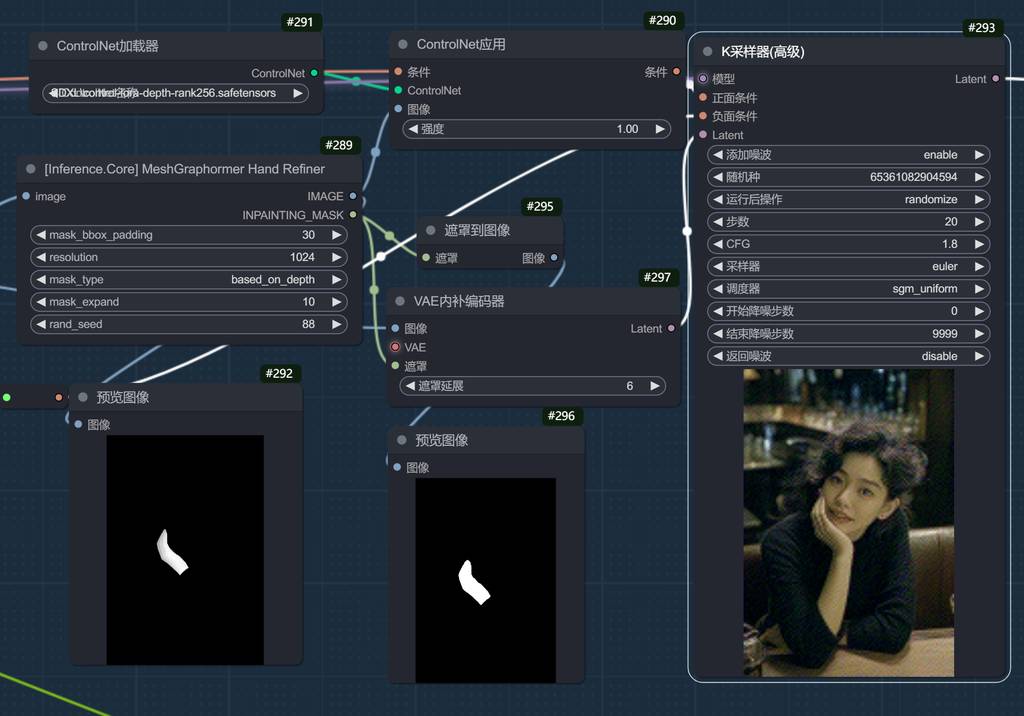Click the INPAINTING_MASK output socket
The width and height of the screenshot is (1024, 716).
[353, 215]
